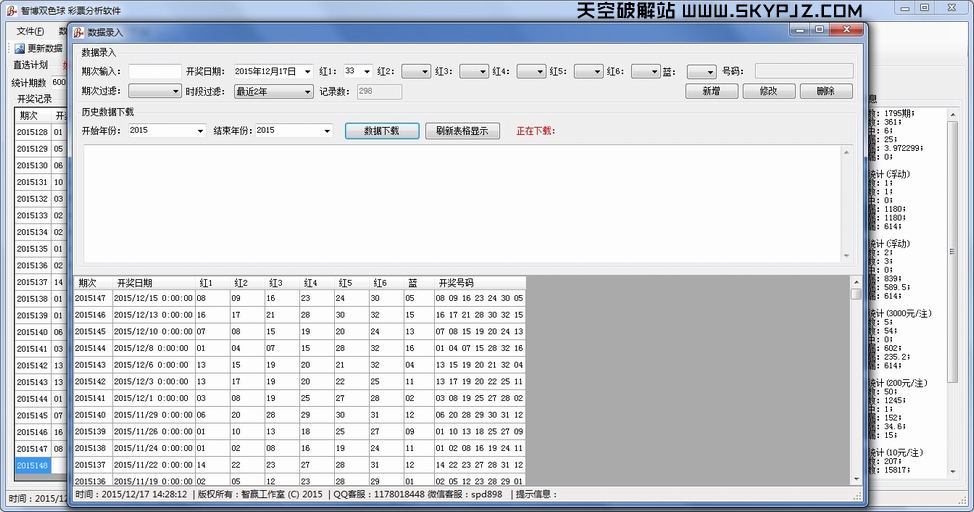Image resolution: width=974 pixels, height=512 pixels.
Task: Expand the 时段过滤 dropdown showing 最近2年
Action: click(x=307, y=92)
